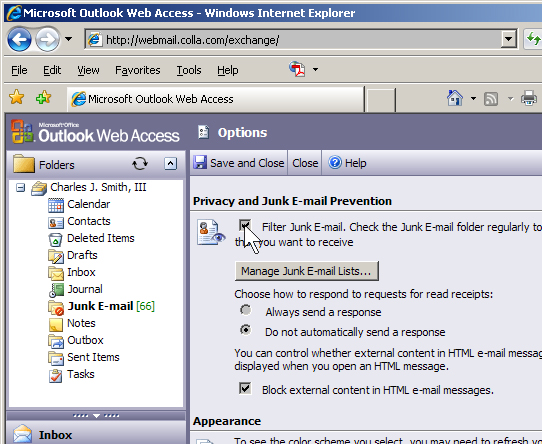The width and height of the screenshot is (542, 444).
Task: Expand the address bar dropdown list
Action: (x=508, y=39)
